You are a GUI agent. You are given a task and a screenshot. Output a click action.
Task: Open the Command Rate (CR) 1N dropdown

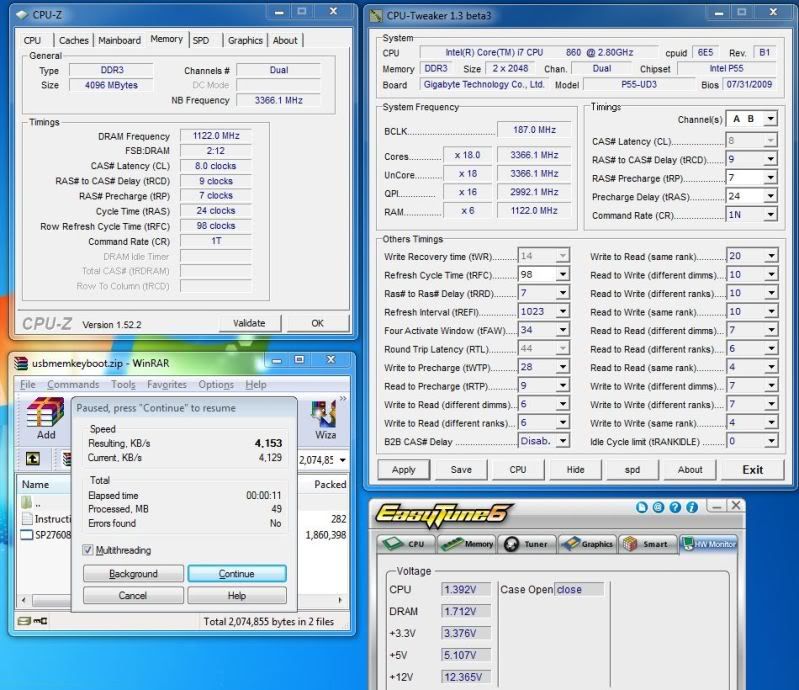(770, 215)
